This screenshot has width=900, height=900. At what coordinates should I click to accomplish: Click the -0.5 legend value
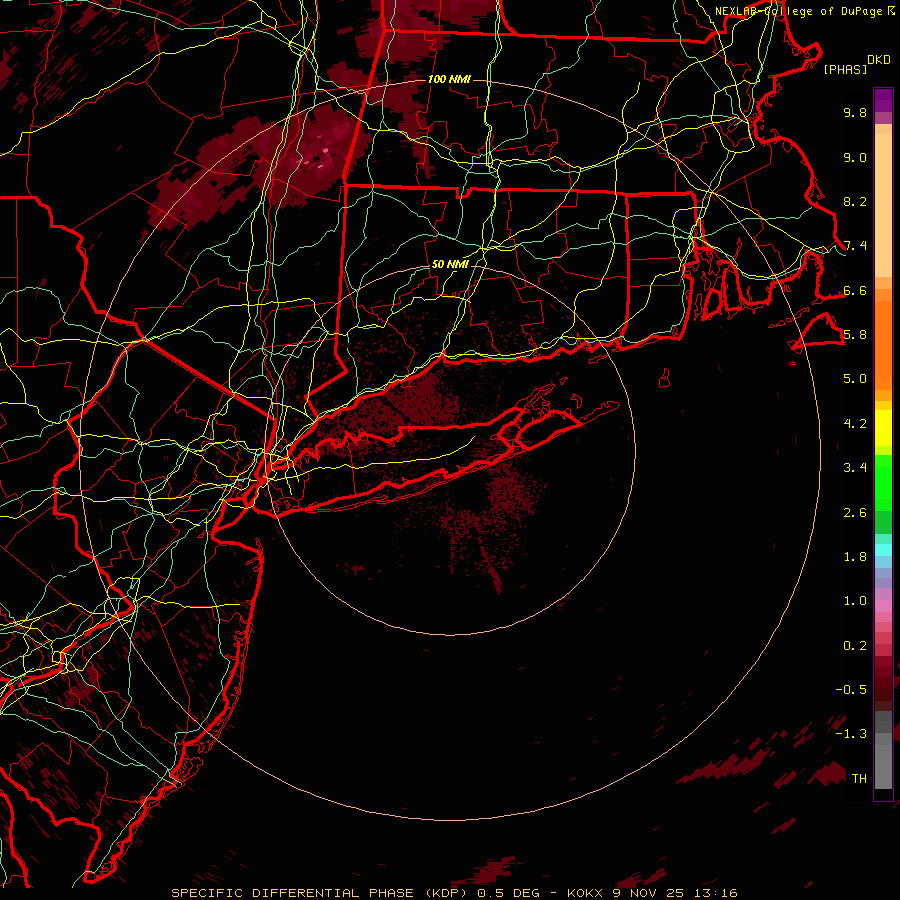click(x=851, y=690)
